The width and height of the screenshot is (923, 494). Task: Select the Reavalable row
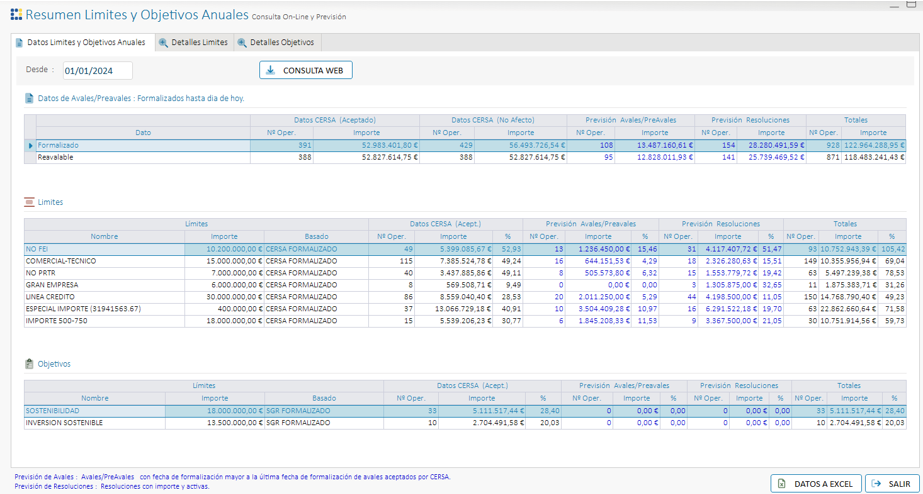465,157
